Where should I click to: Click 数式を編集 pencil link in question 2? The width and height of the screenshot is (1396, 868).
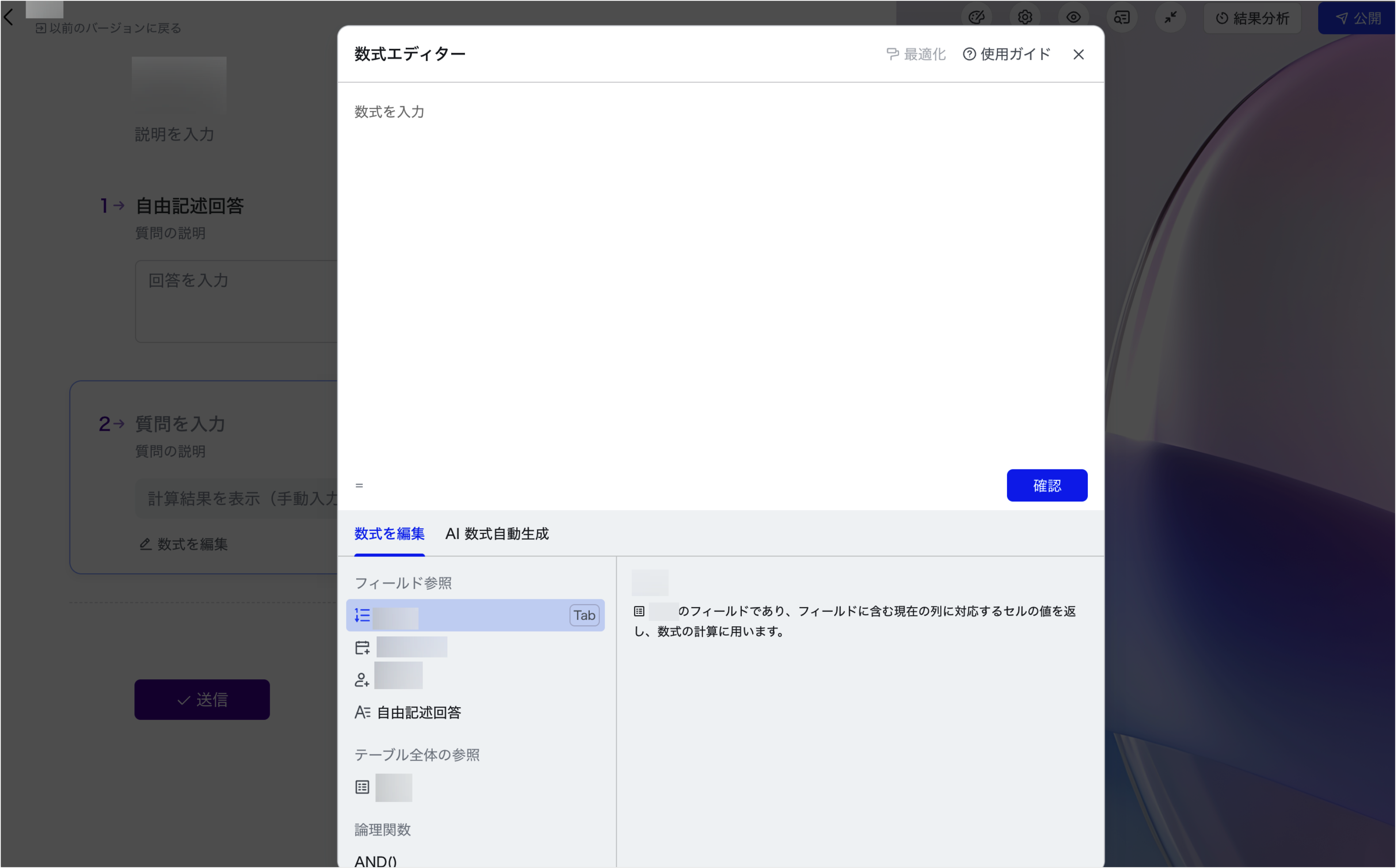pos(184,544)
